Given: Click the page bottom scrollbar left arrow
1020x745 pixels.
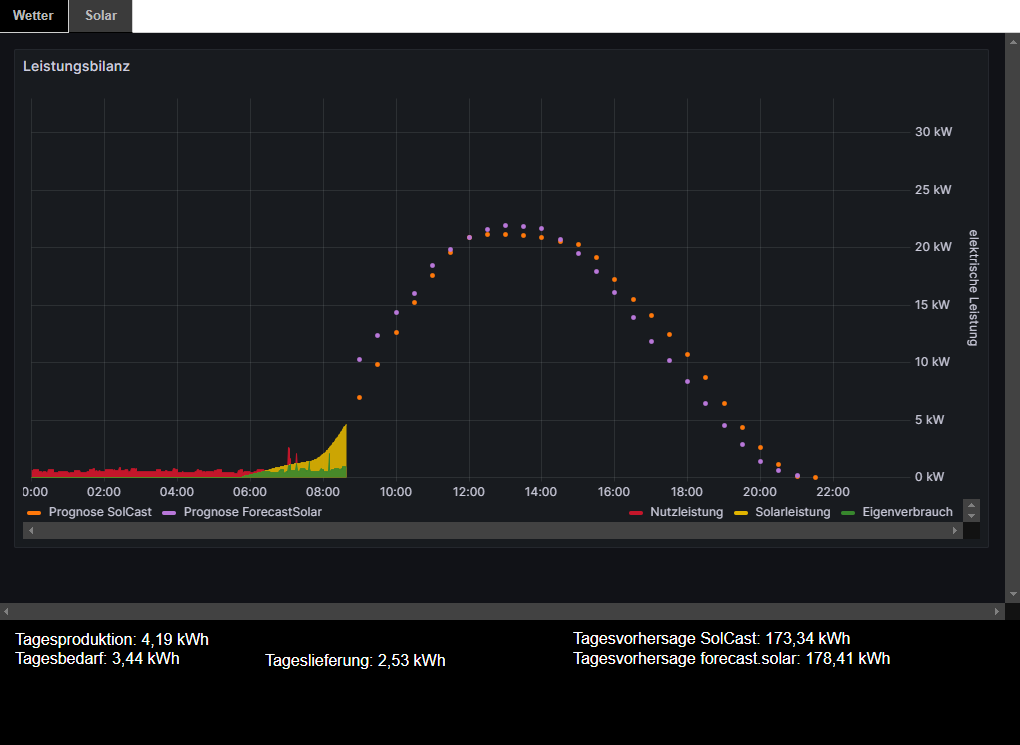Looking at the screenshot, I should [x=7, y=612].
